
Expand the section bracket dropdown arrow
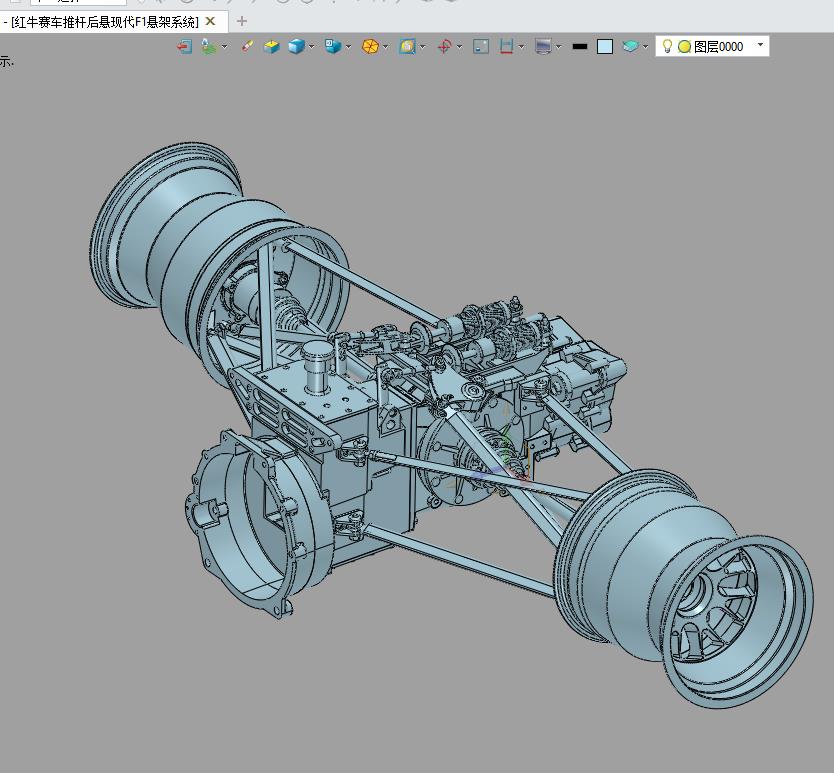click(x=522, y=47)
